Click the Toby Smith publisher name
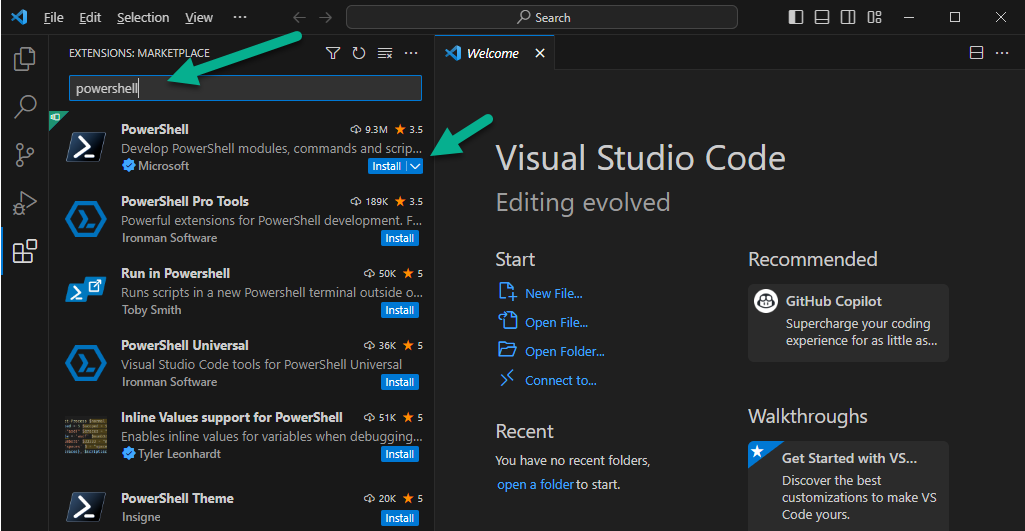 coord(152,310)
